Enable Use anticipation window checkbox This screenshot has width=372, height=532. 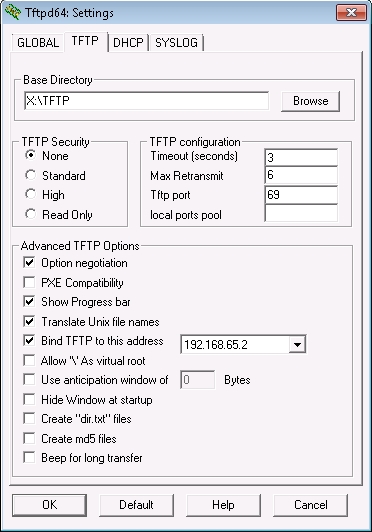pos(29,380)
